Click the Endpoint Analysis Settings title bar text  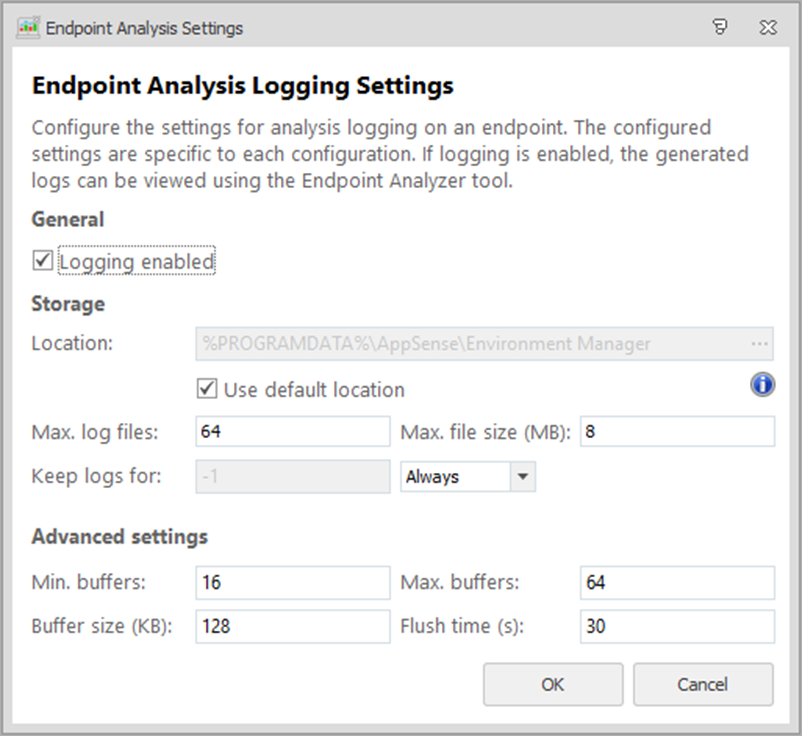coord(144,28)
